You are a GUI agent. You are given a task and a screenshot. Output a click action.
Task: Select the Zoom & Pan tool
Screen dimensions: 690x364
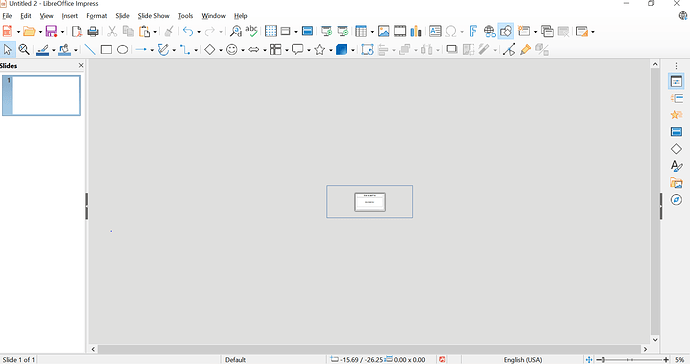coord(24,50)
